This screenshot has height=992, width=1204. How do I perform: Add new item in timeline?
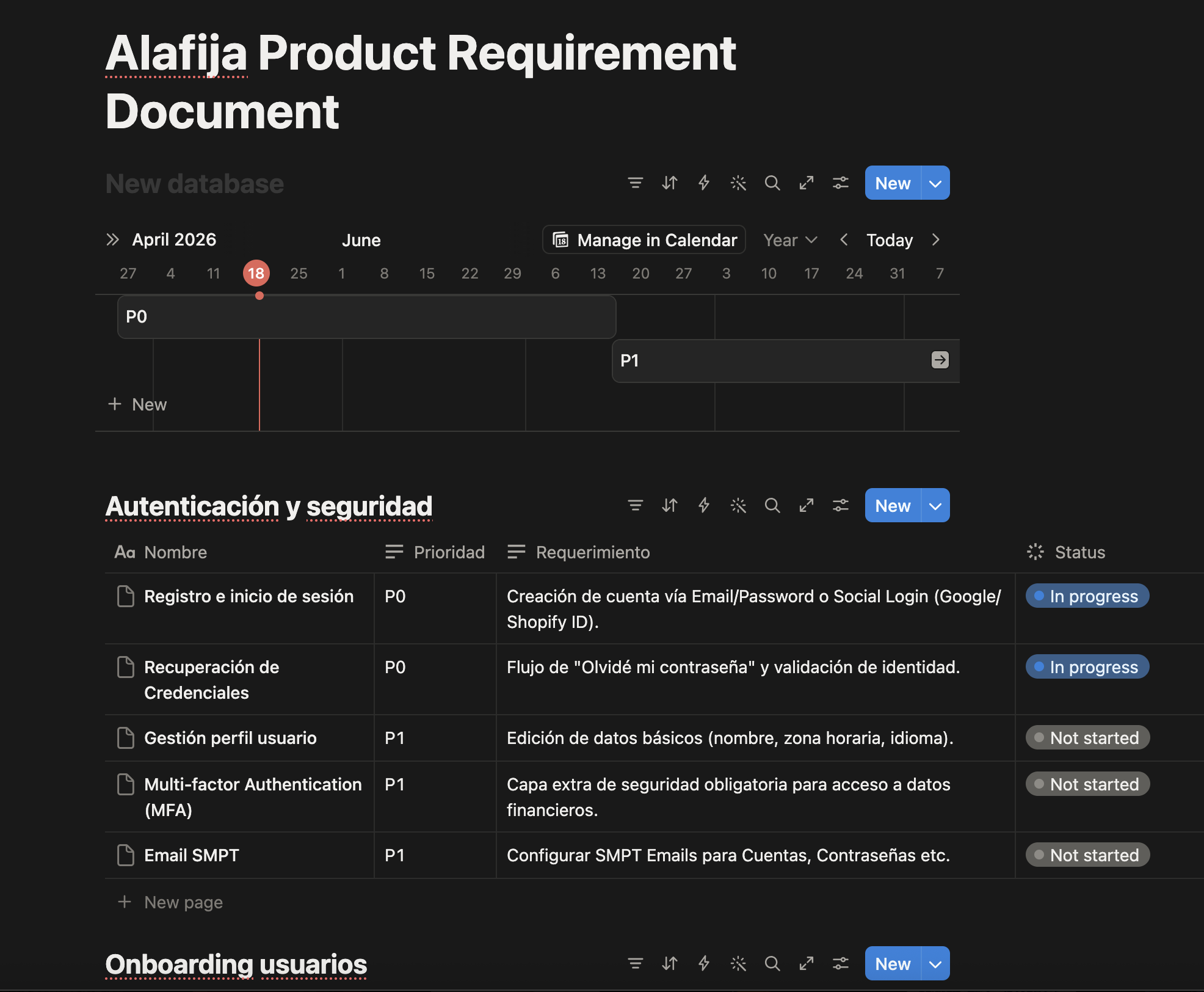pos(137,404)
